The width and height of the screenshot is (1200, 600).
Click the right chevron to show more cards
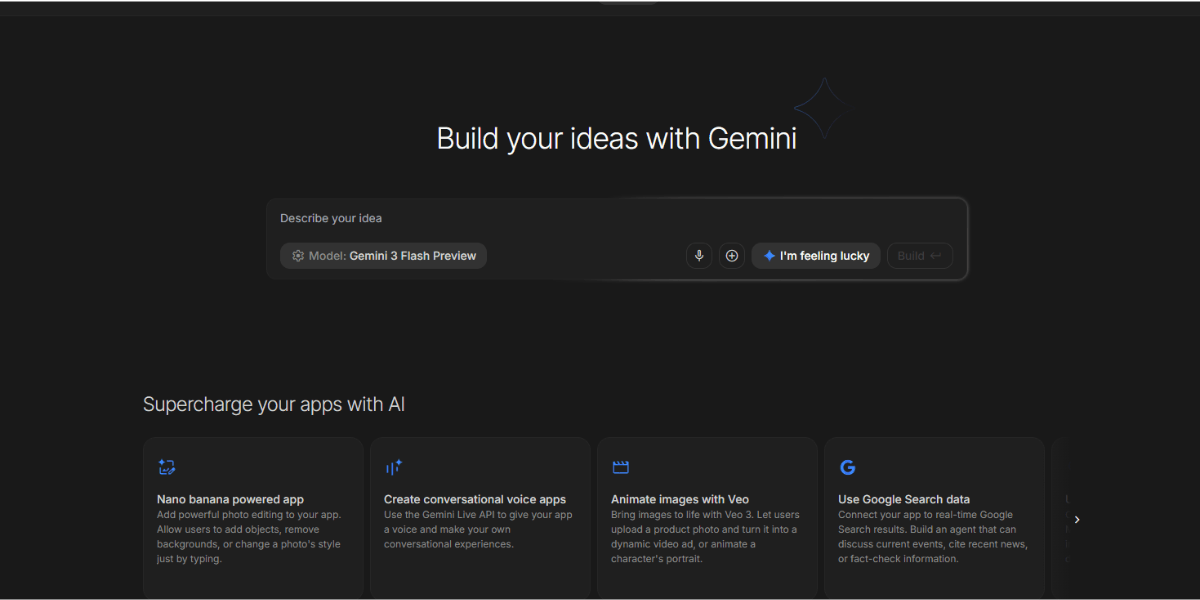[x=1077, y=520]
